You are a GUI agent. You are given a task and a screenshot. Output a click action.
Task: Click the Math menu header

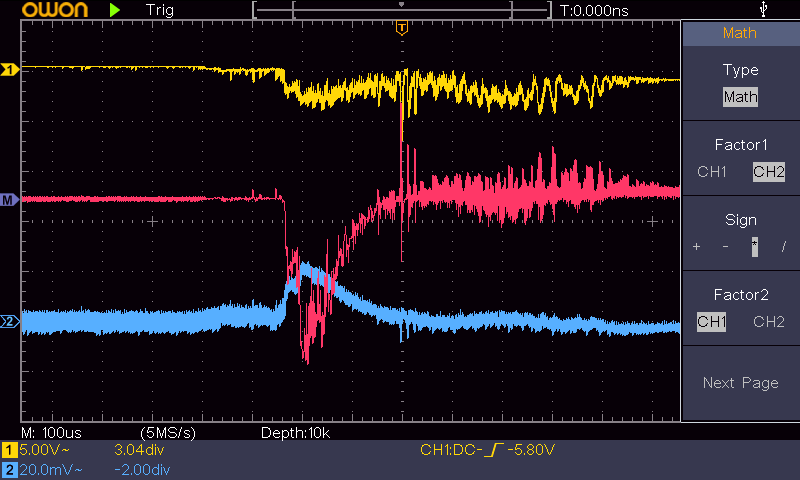[740, 33]
